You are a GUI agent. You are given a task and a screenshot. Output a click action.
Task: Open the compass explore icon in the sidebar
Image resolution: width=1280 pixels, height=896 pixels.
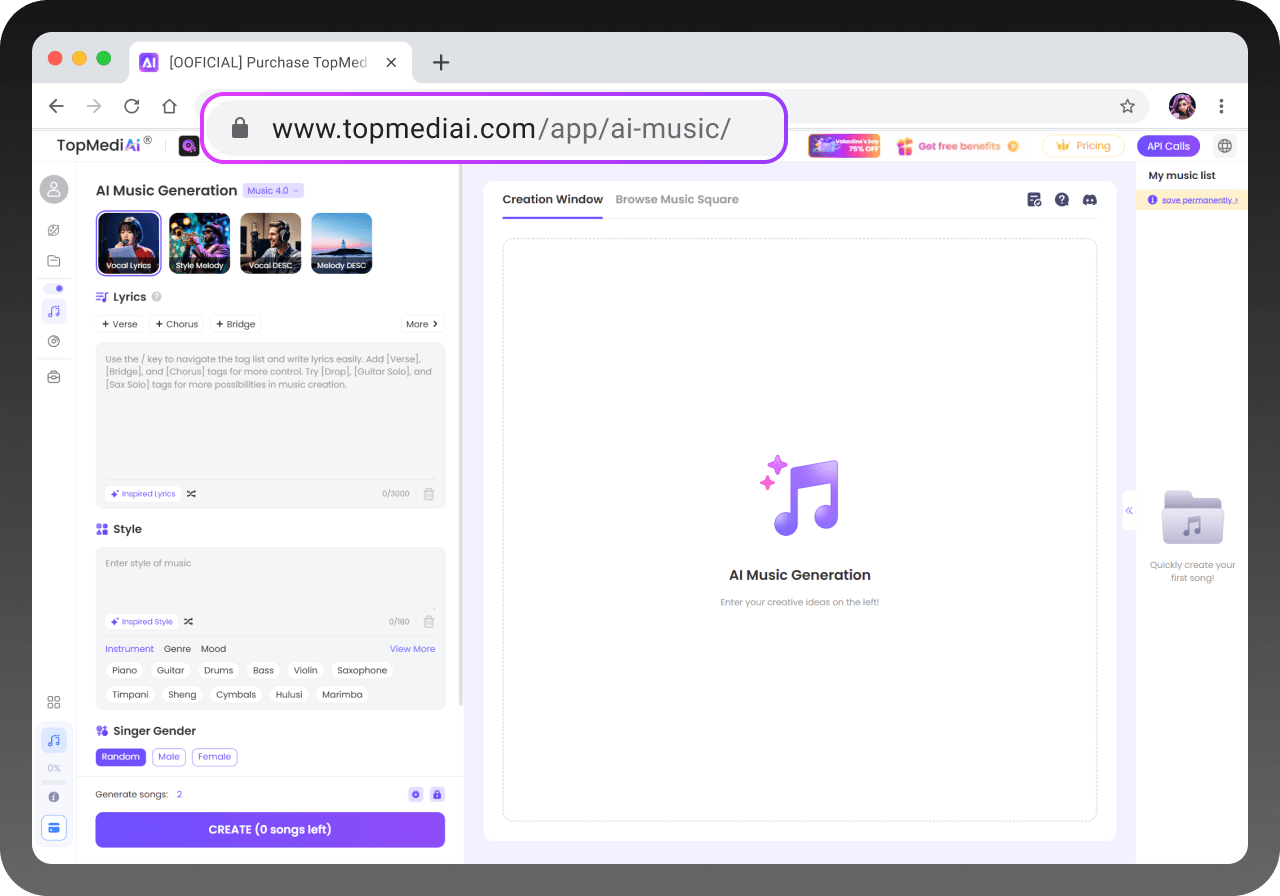click(x=54, y=230)
